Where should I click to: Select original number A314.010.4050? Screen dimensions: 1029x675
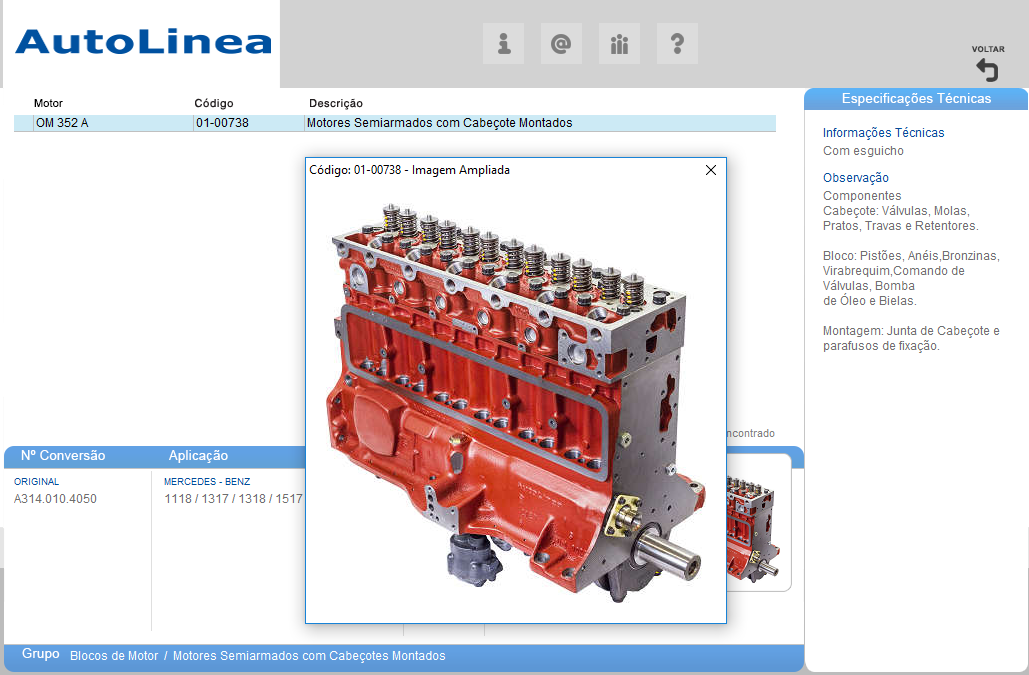(x=55, y=499)
